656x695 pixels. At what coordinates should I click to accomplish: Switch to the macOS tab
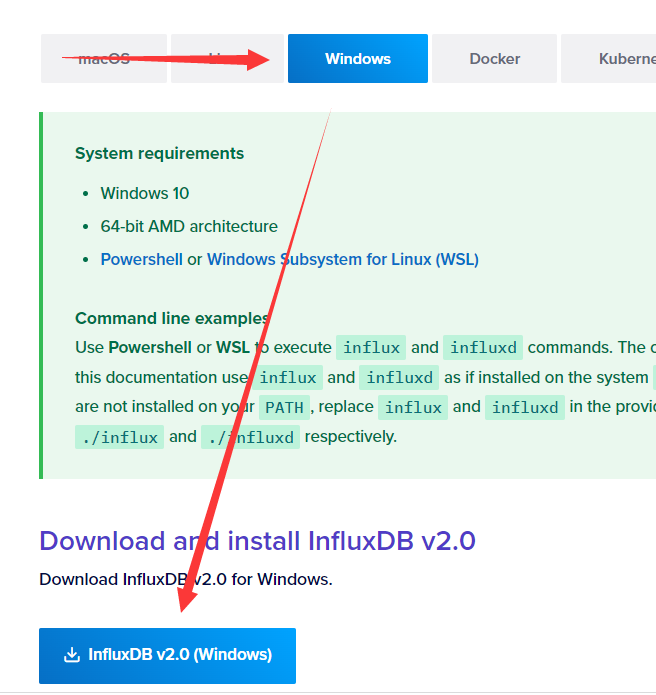point(104,59)
